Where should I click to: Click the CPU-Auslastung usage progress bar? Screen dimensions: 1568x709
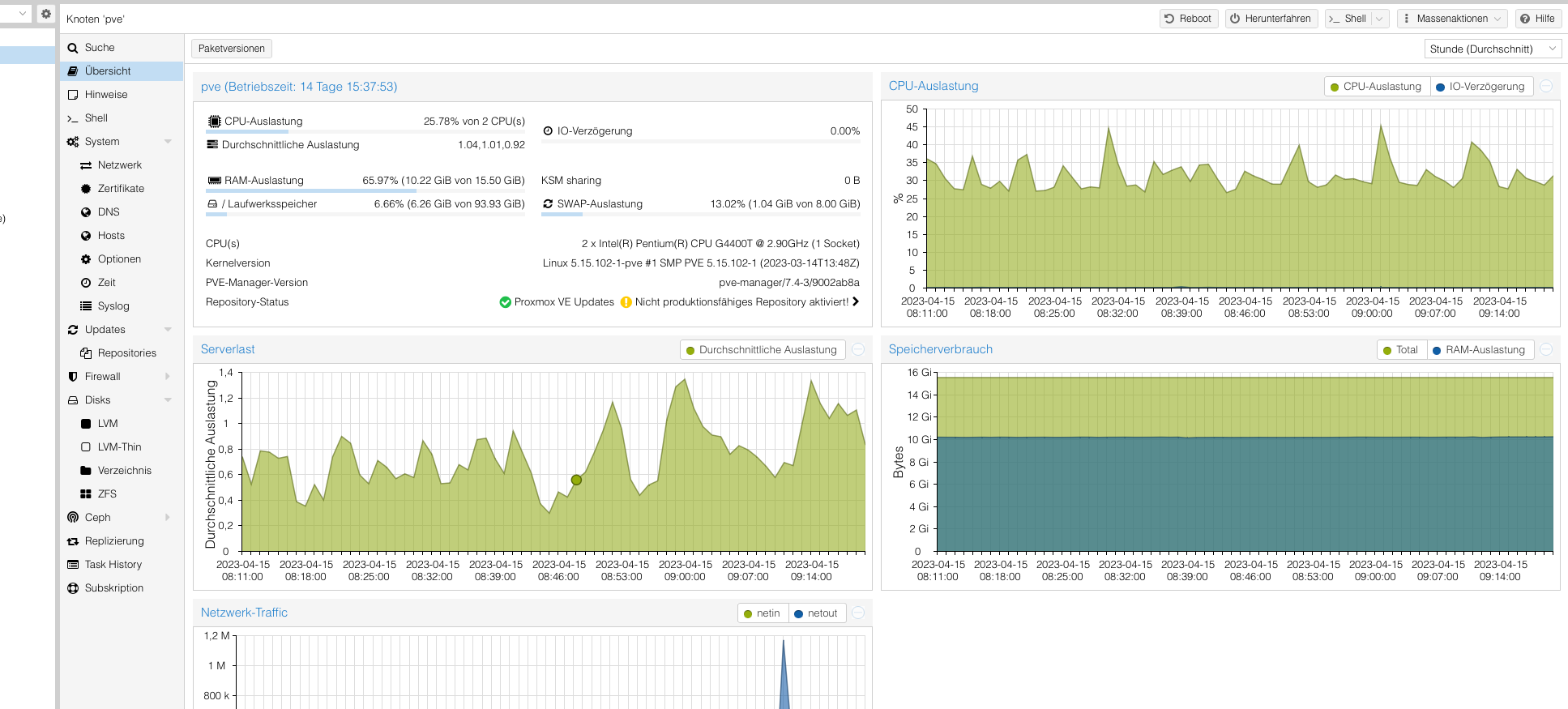pos(365,131)
